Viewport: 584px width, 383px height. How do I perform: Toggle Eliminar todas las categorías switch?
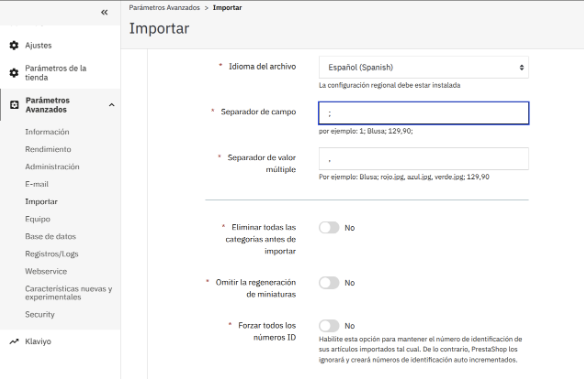(329, 228)
